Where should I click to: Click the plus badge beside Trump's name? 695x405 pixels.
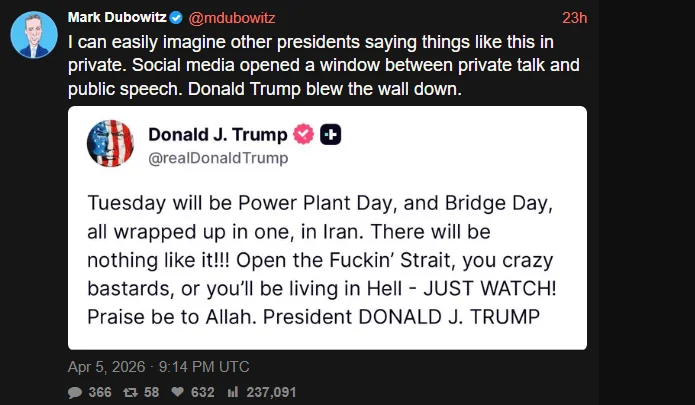pyautogui.click(x=330, y=135)
